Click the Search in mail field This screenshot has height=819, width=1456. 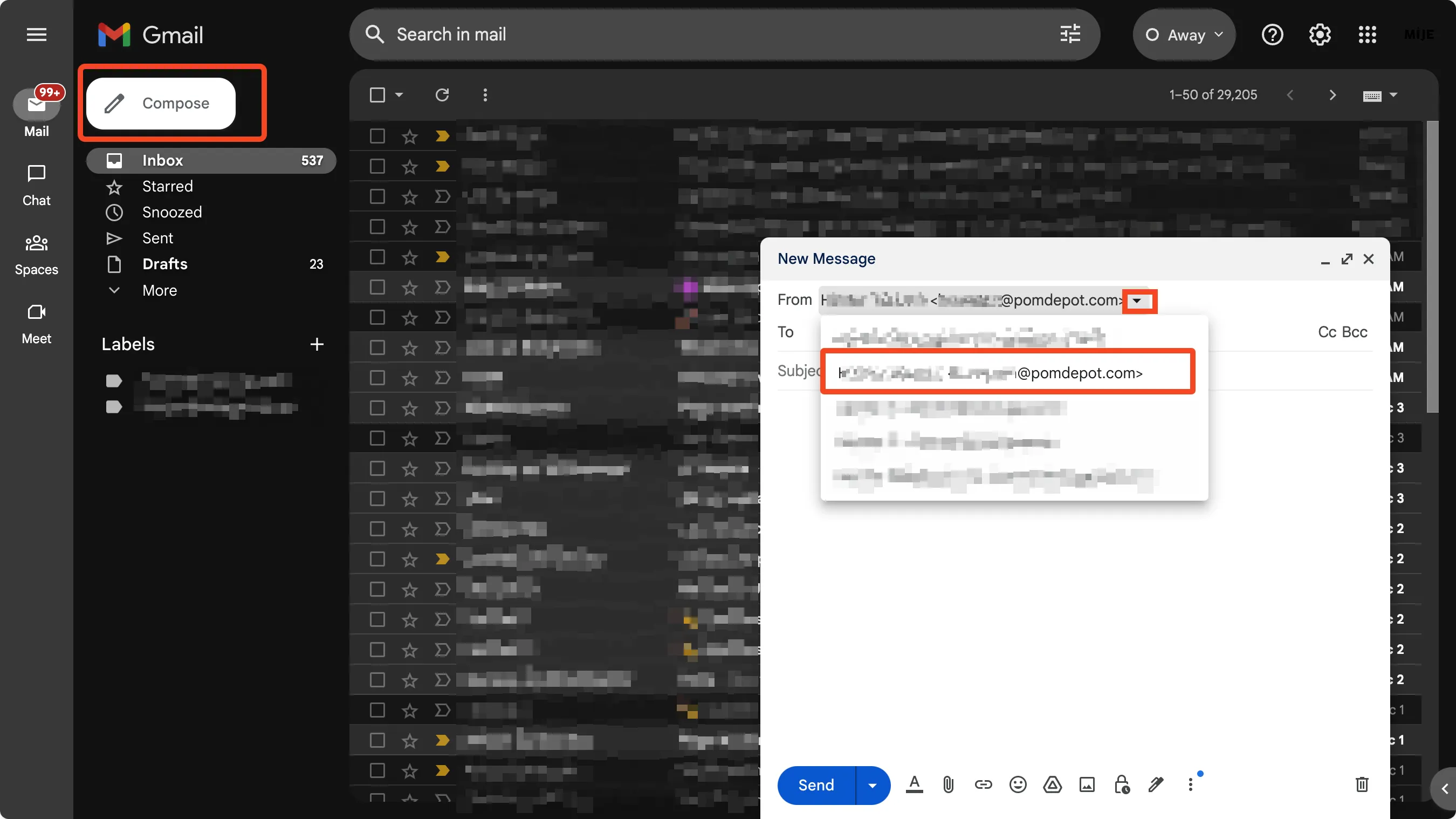click(724, 35)
